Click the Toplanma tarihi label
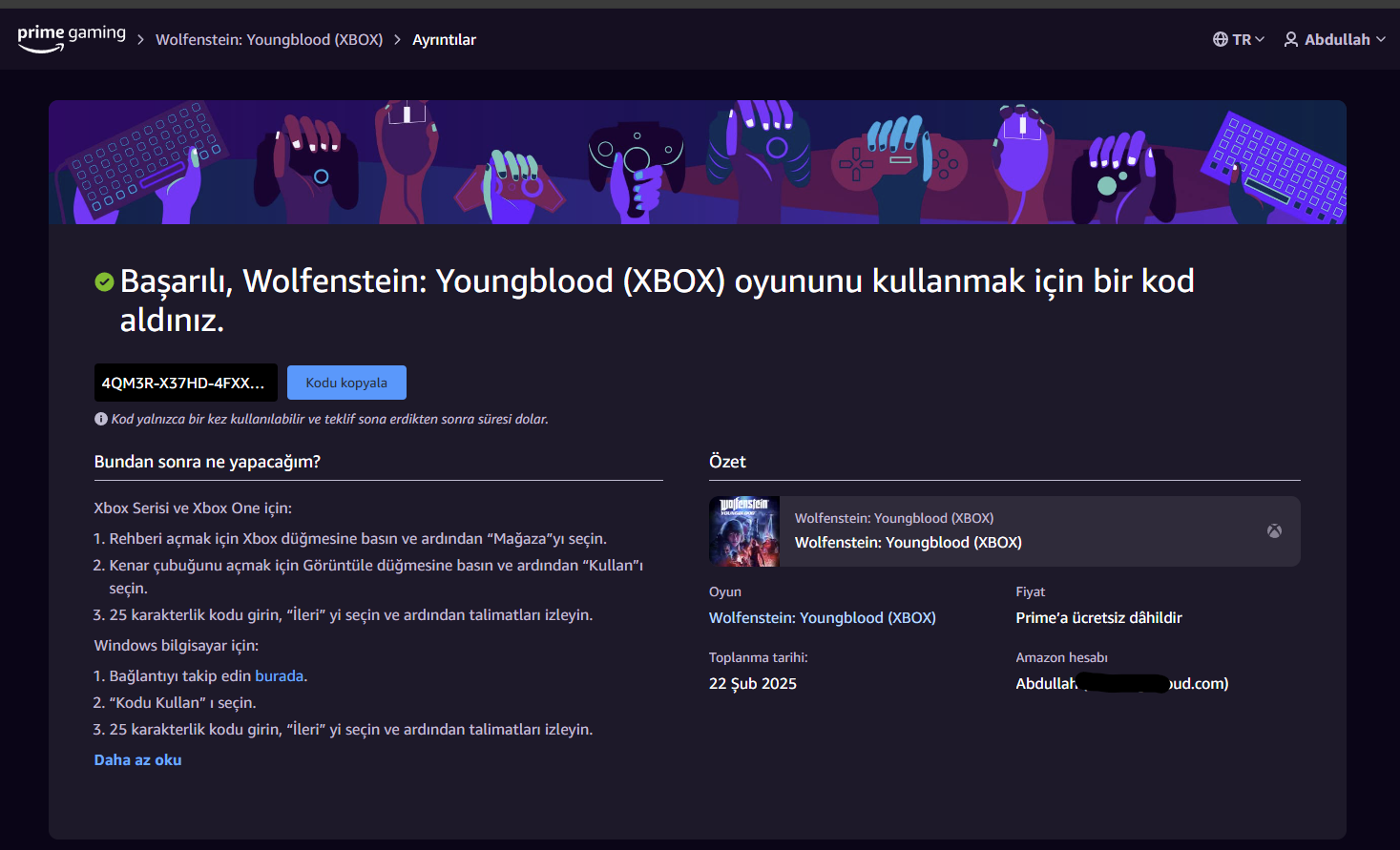1400x850 pixels. pyautogui.click(x=759, y=657)
